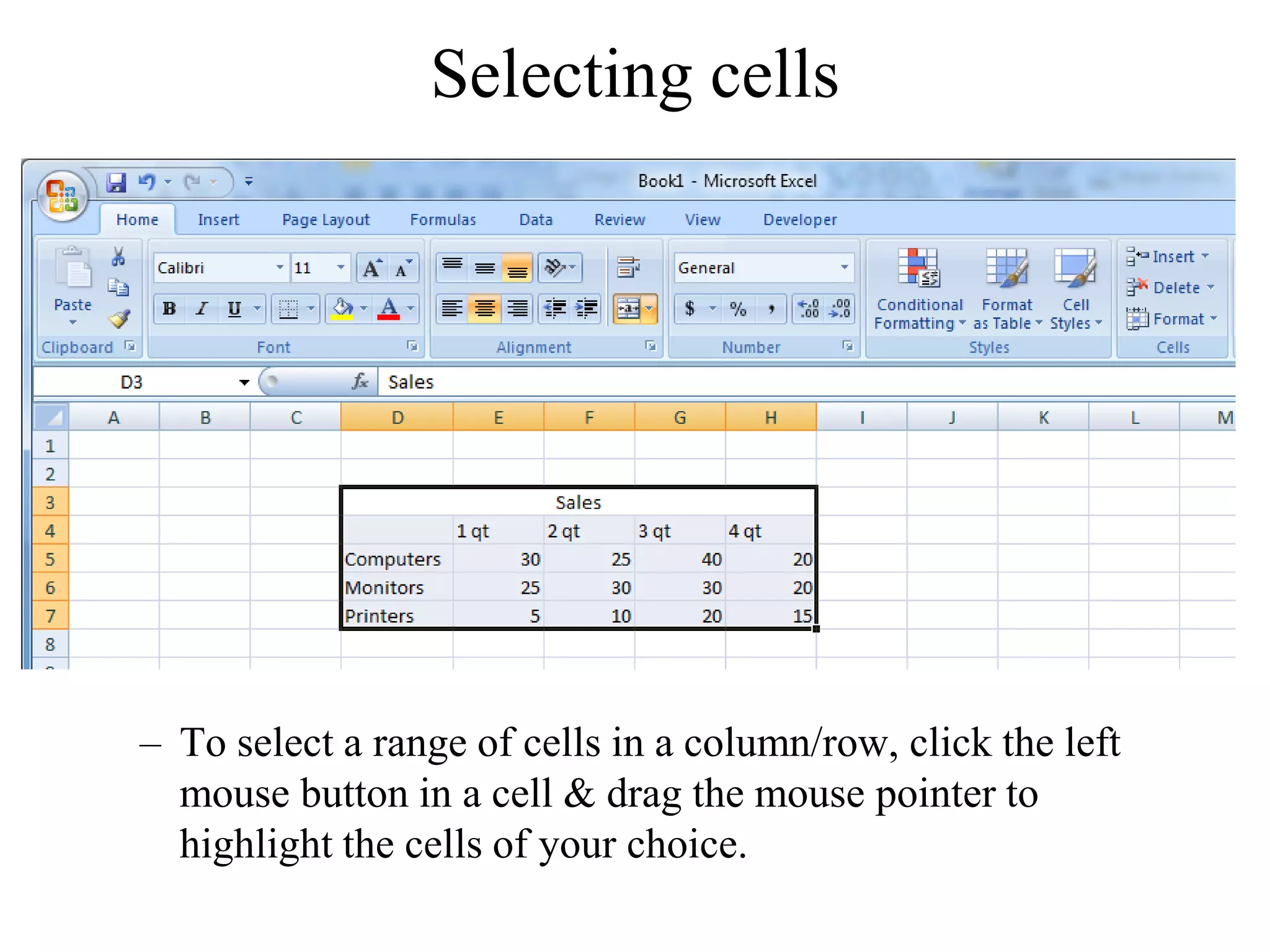This screenshot has width=1270, height=952.
Task: Click the Orientation text-angle icon
Action: pos(555,268)
